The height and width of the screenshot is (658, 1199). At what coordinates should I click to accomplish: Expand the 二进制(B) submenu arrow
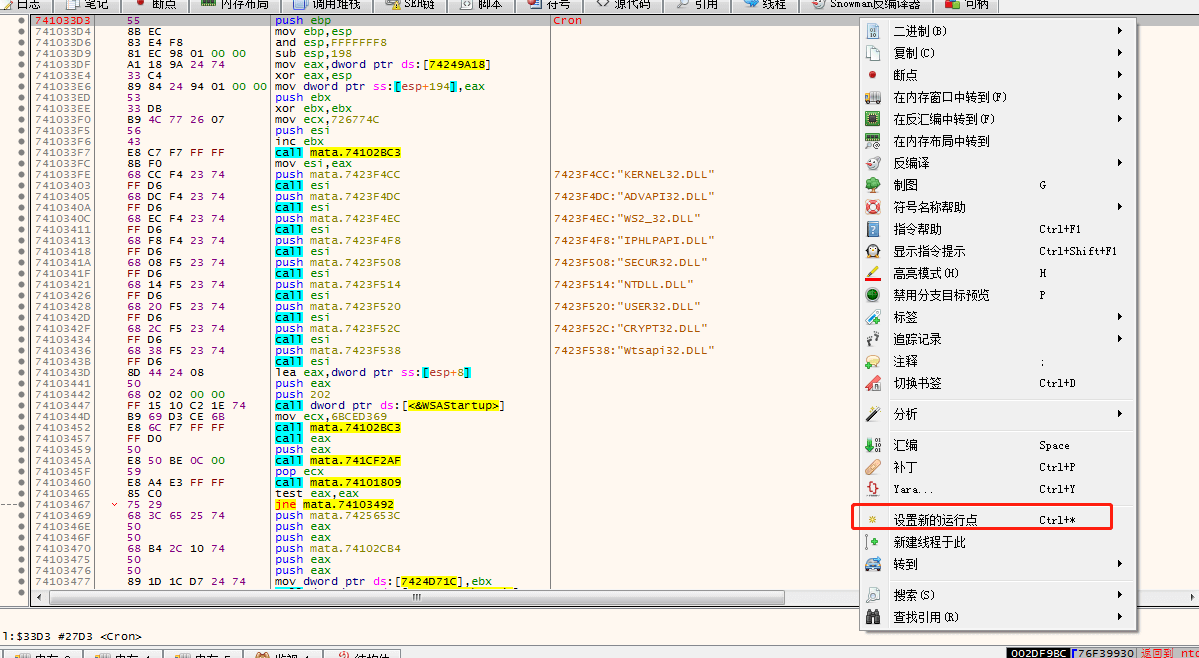[1119, 31]
